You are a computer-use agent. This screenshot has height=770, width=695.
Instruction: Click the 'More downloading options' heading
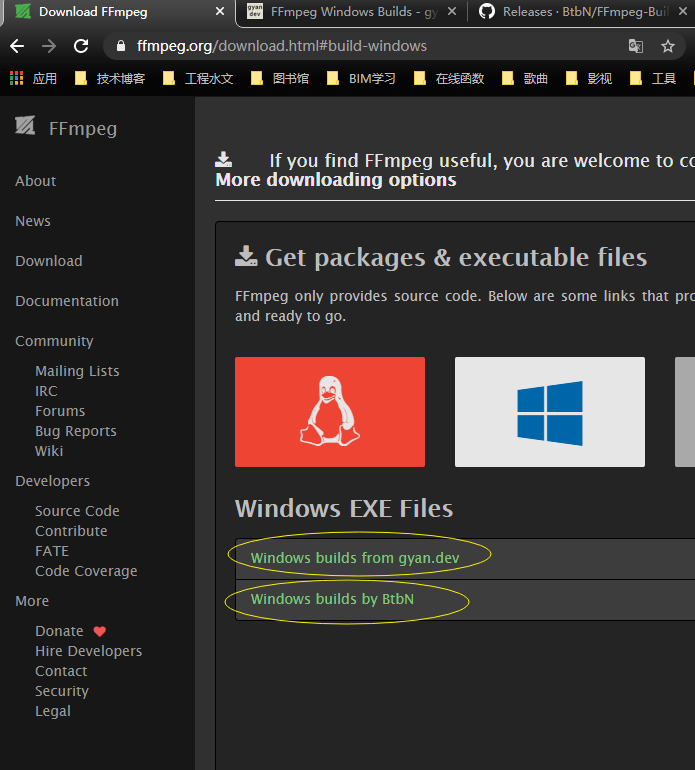point(336,180)
